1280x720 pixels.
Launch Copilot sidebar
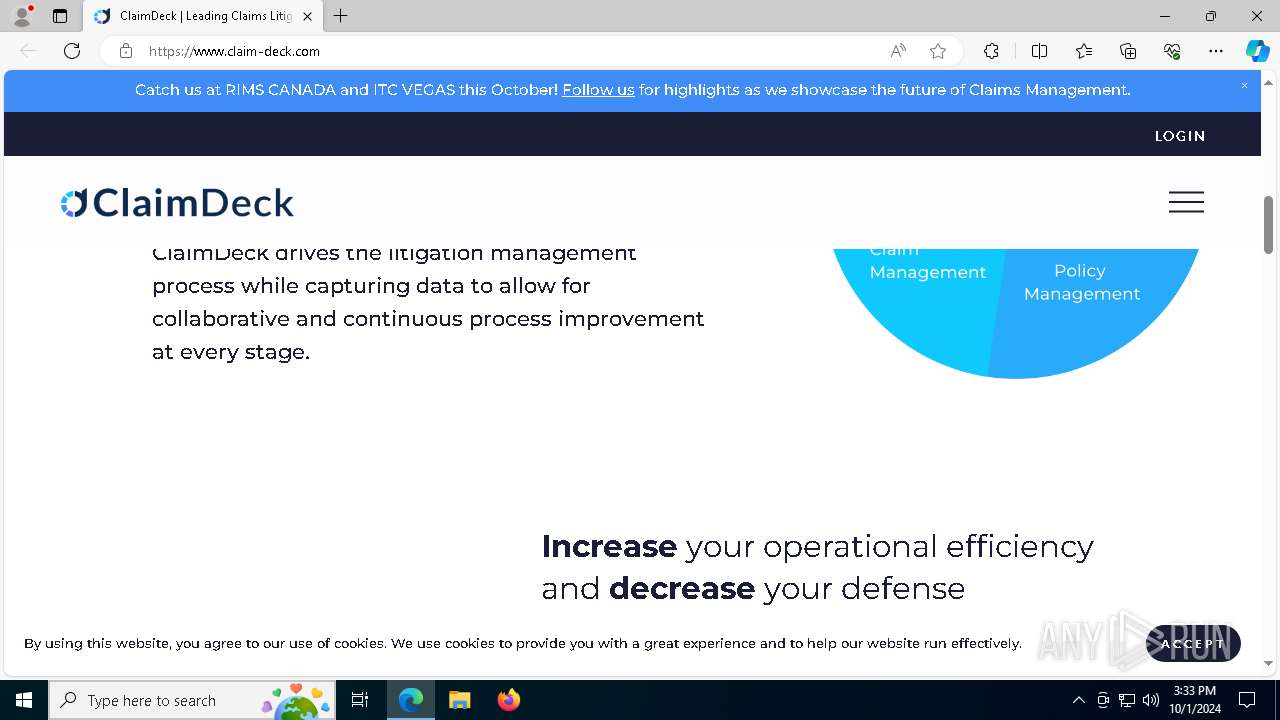pos(1257,51)
